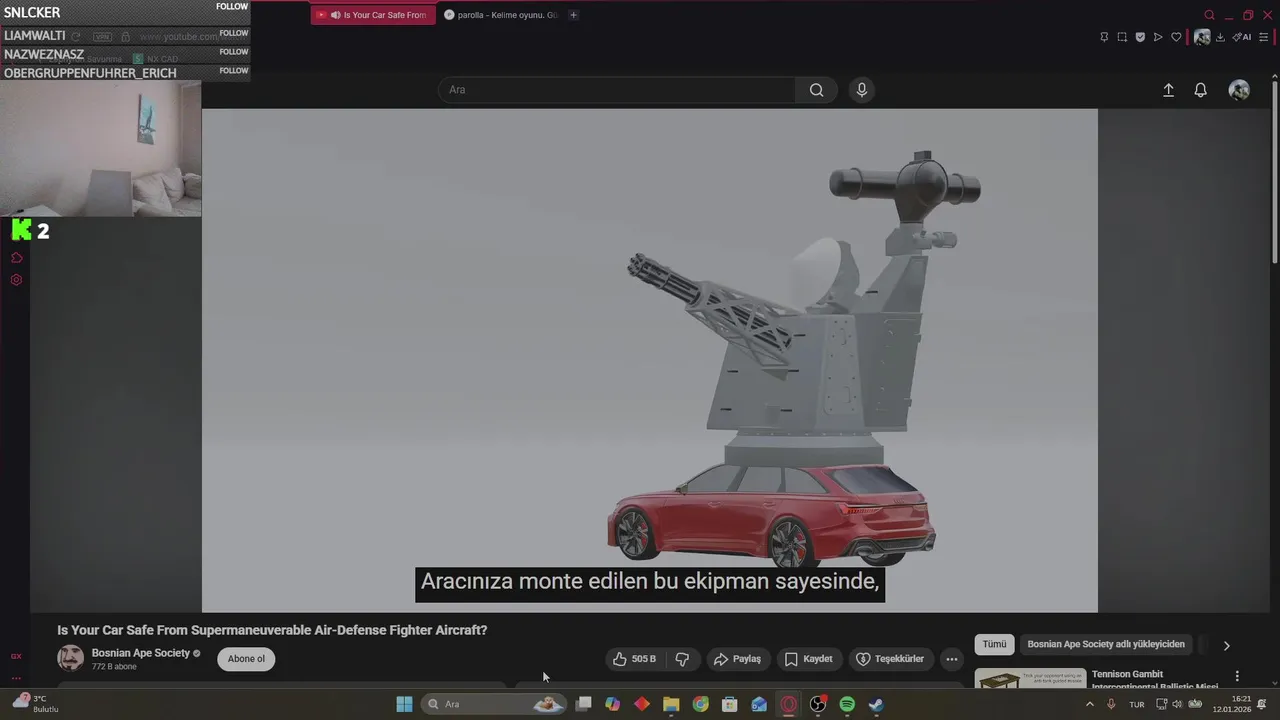The height and width of the screenshot is (720, 1280).
Task: Click the 'Teşekkürler' thanks button
Action: click(x=890, y=659)
